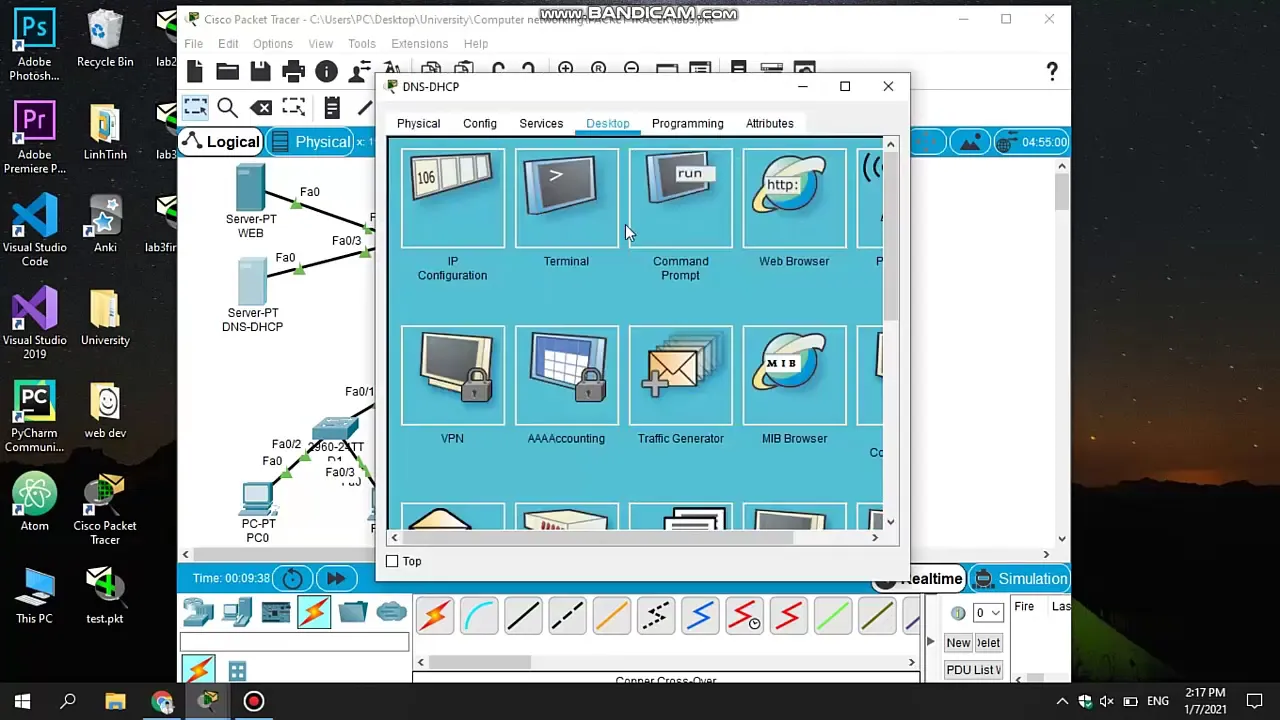Select the Multiuser Connection cloud category
This screenshot has width=1280, height=720.
[x=391, y=611]
